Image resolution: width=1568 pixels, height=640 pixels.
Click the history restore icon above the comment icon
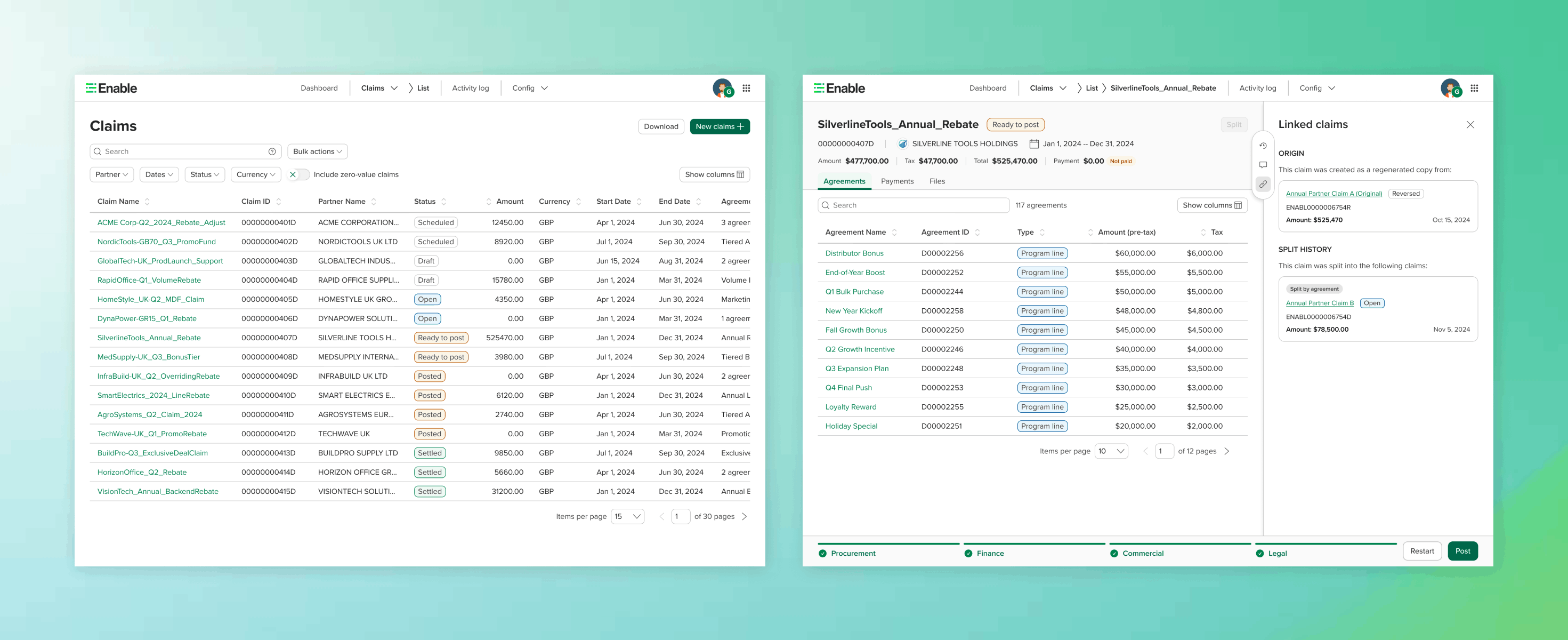[x=1264, y=145]
